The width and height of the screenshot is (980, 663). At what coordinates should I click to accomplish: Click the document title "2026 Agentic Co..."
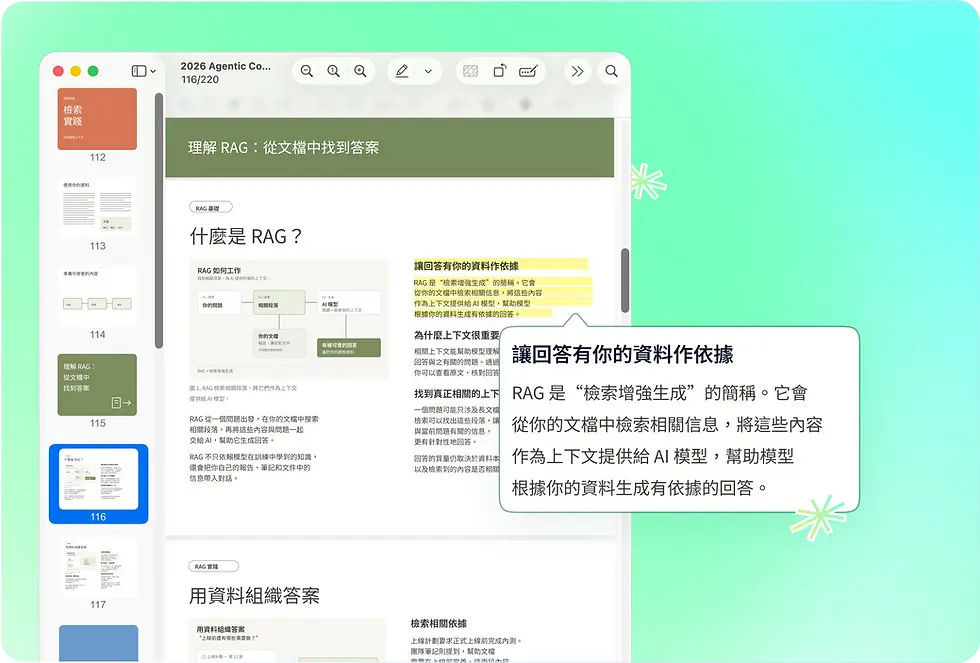point(226,66)
